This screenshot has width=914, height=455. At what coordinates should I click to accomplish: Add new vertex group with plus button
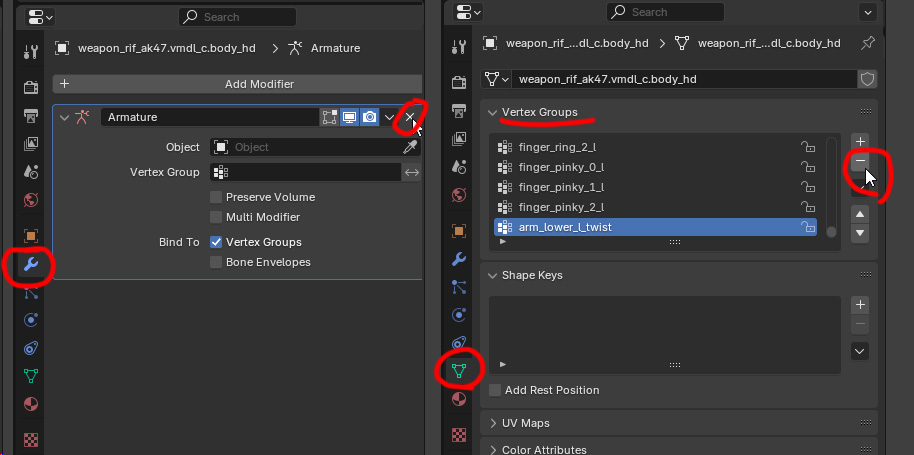[x=861, y=142]
